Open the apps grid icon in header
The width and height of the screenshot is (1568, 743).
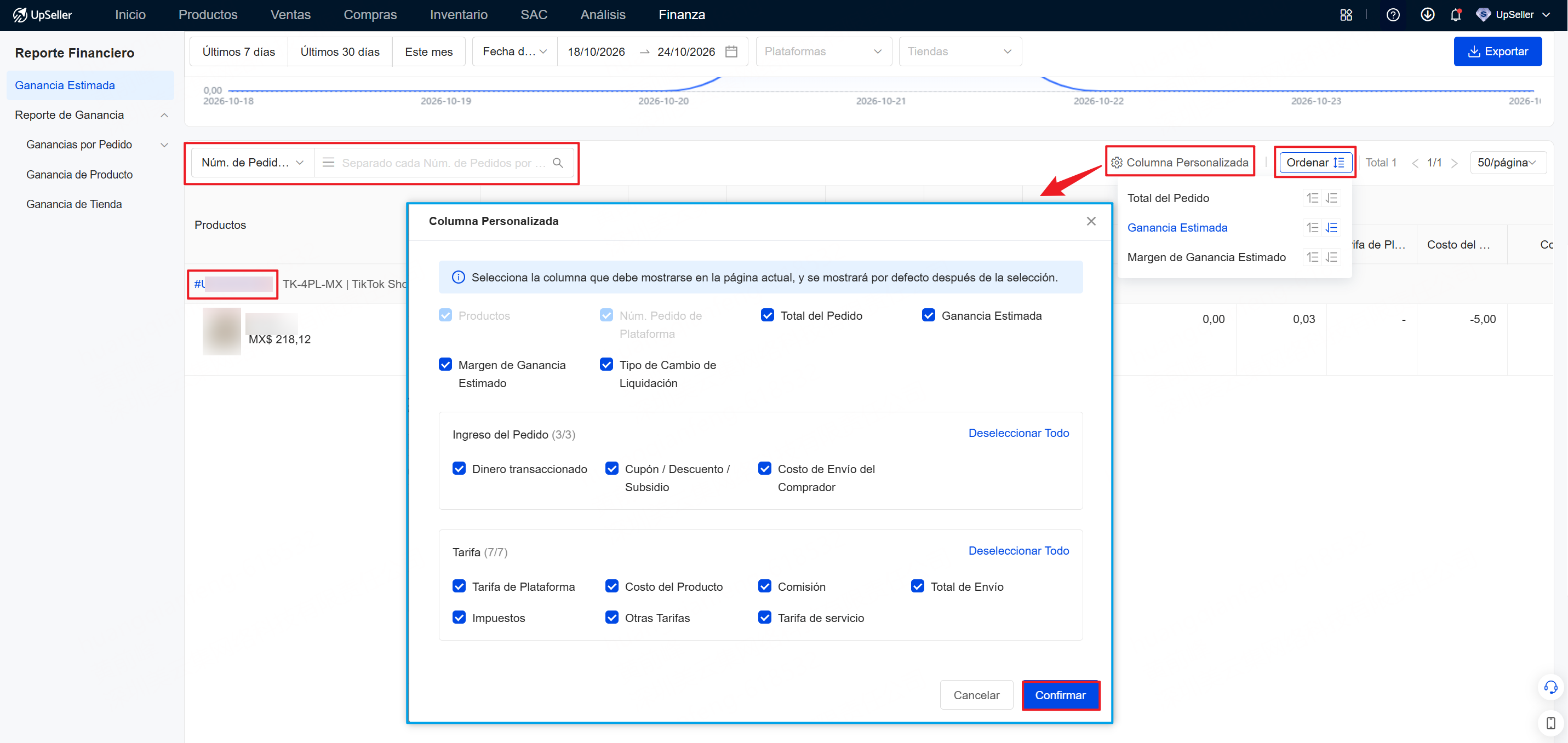pyautogui.click(x=1346, y=15)
